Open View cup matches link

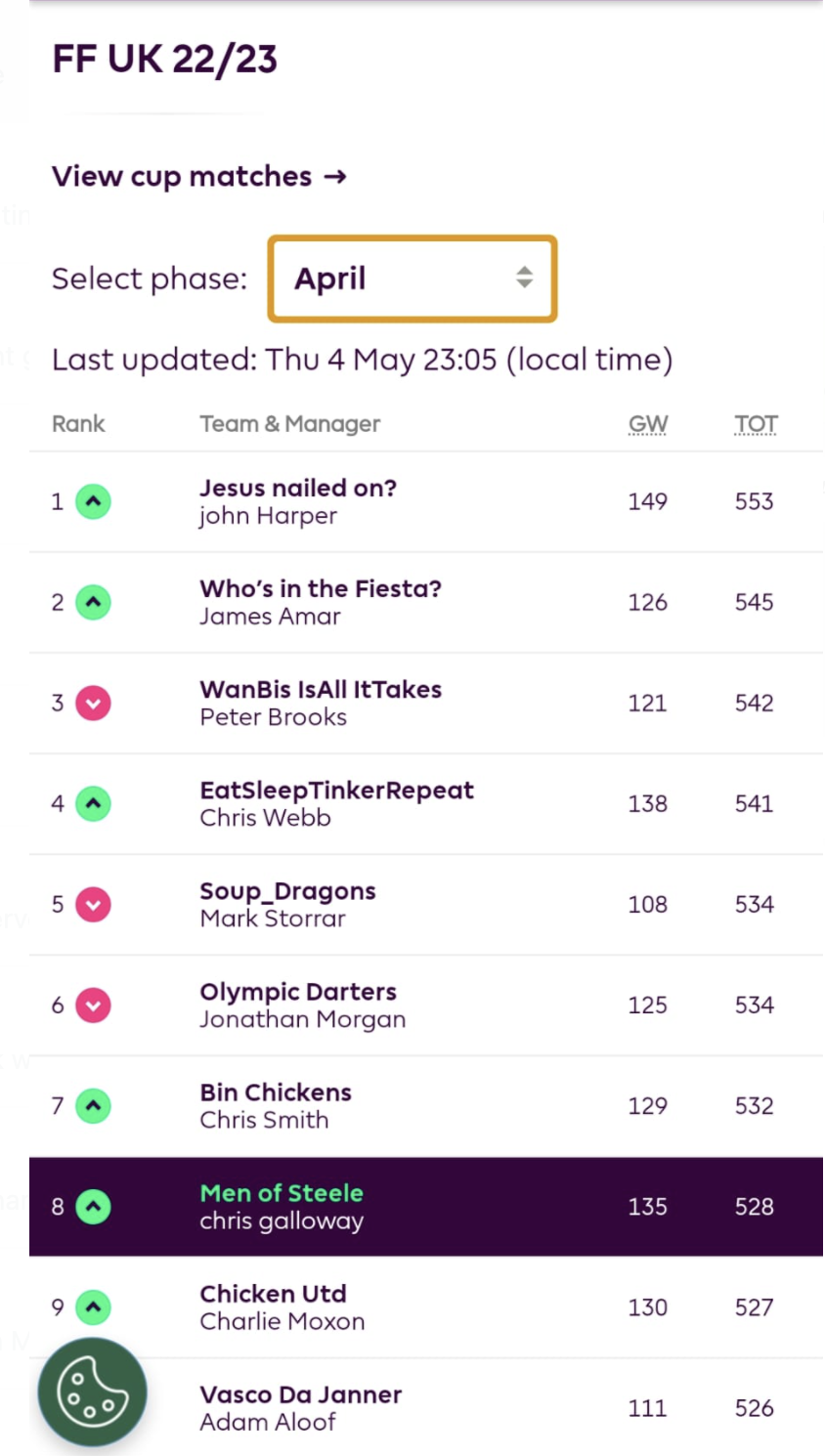(198, 177)
